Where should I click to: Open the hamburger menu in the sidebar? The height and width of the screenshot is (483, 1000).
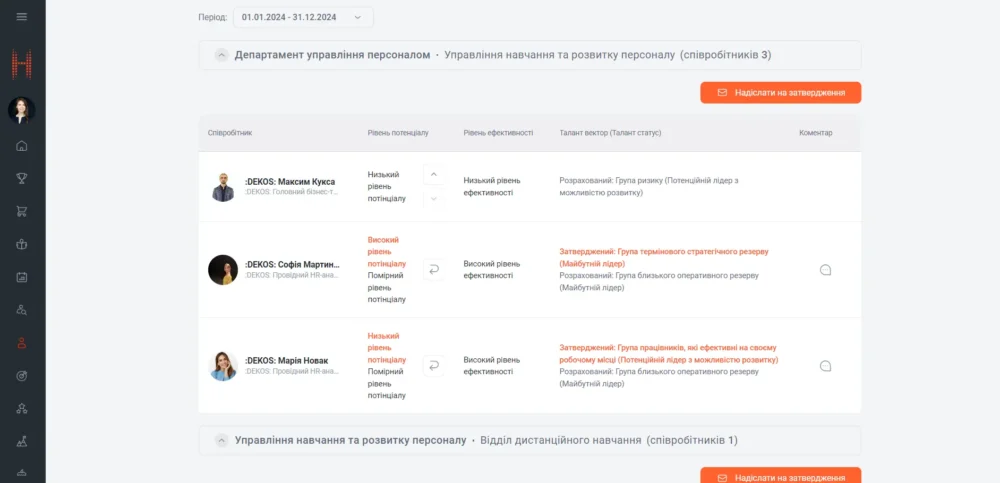[22, 17]
